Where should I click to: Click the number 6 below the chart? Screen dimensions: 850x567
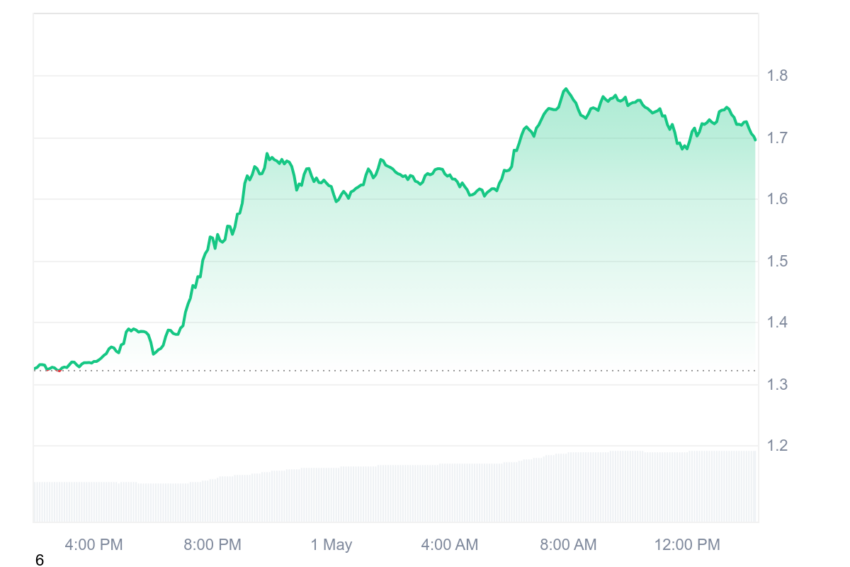[39, 560]
